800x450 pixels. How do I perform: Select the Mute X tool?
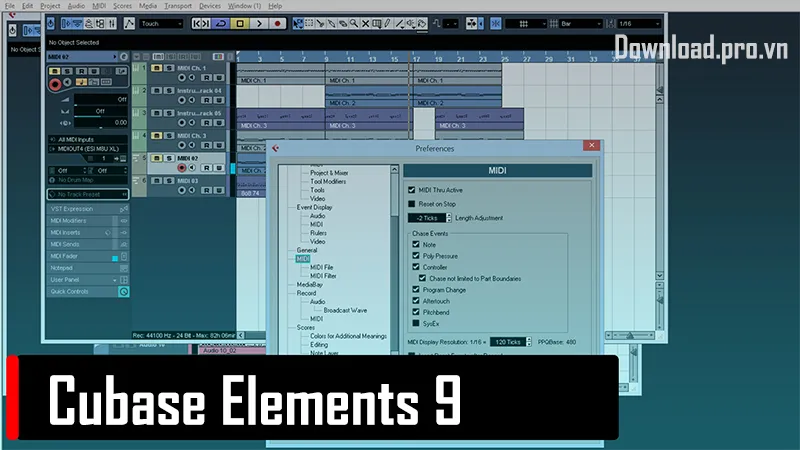tap(365, 23)
